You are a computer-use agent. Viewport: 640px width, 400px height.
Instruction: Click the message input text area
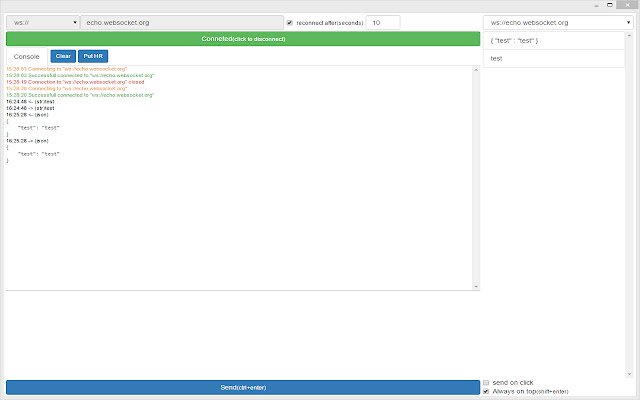(243, 335)
